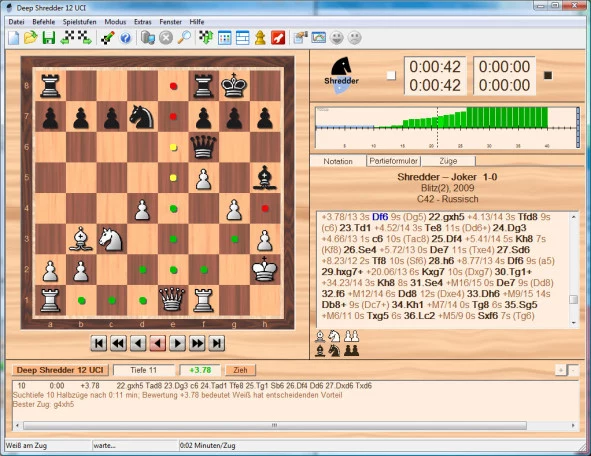
Task: Open the Spielstufen menu
Action: click(x=80, y=22)
